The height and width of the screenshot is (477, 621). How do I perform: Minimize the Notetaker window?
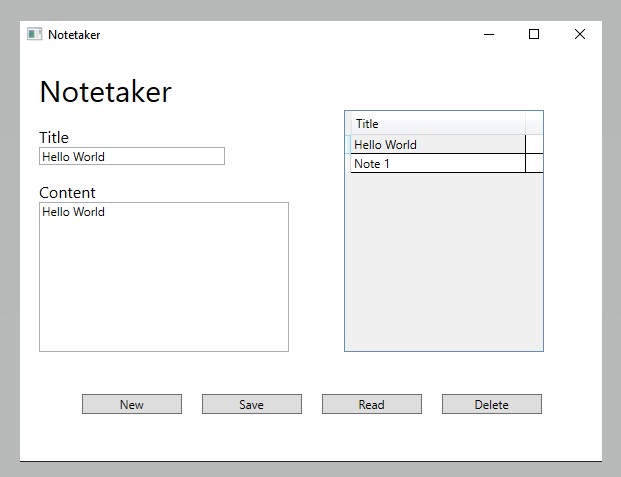[489, 34]
